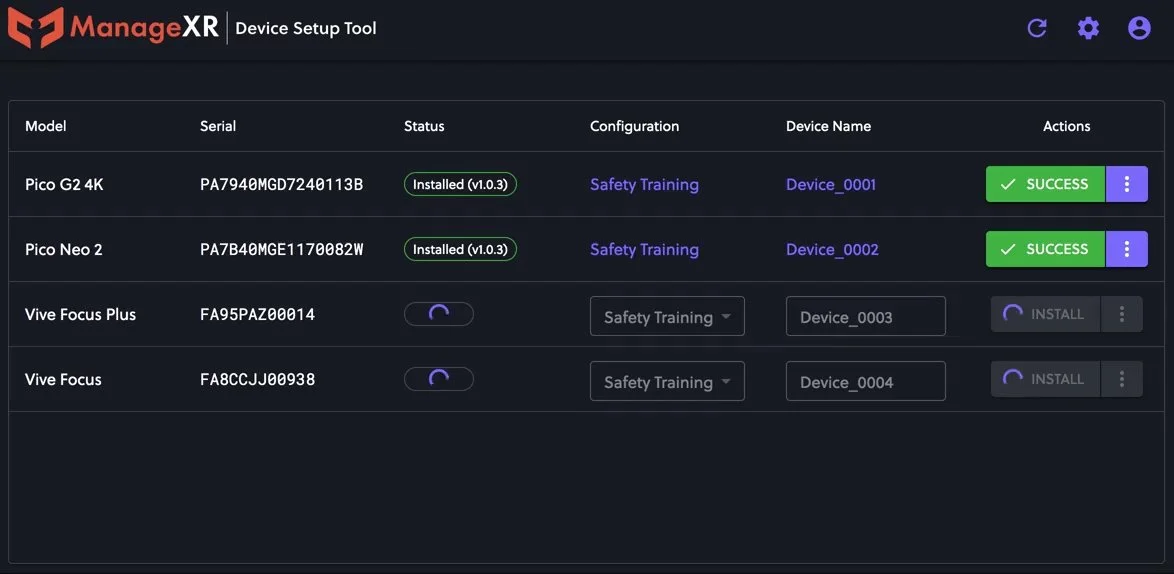Click model name Vive Focus Plus
Screen dimensions: 1174x574
click(80, 315)
